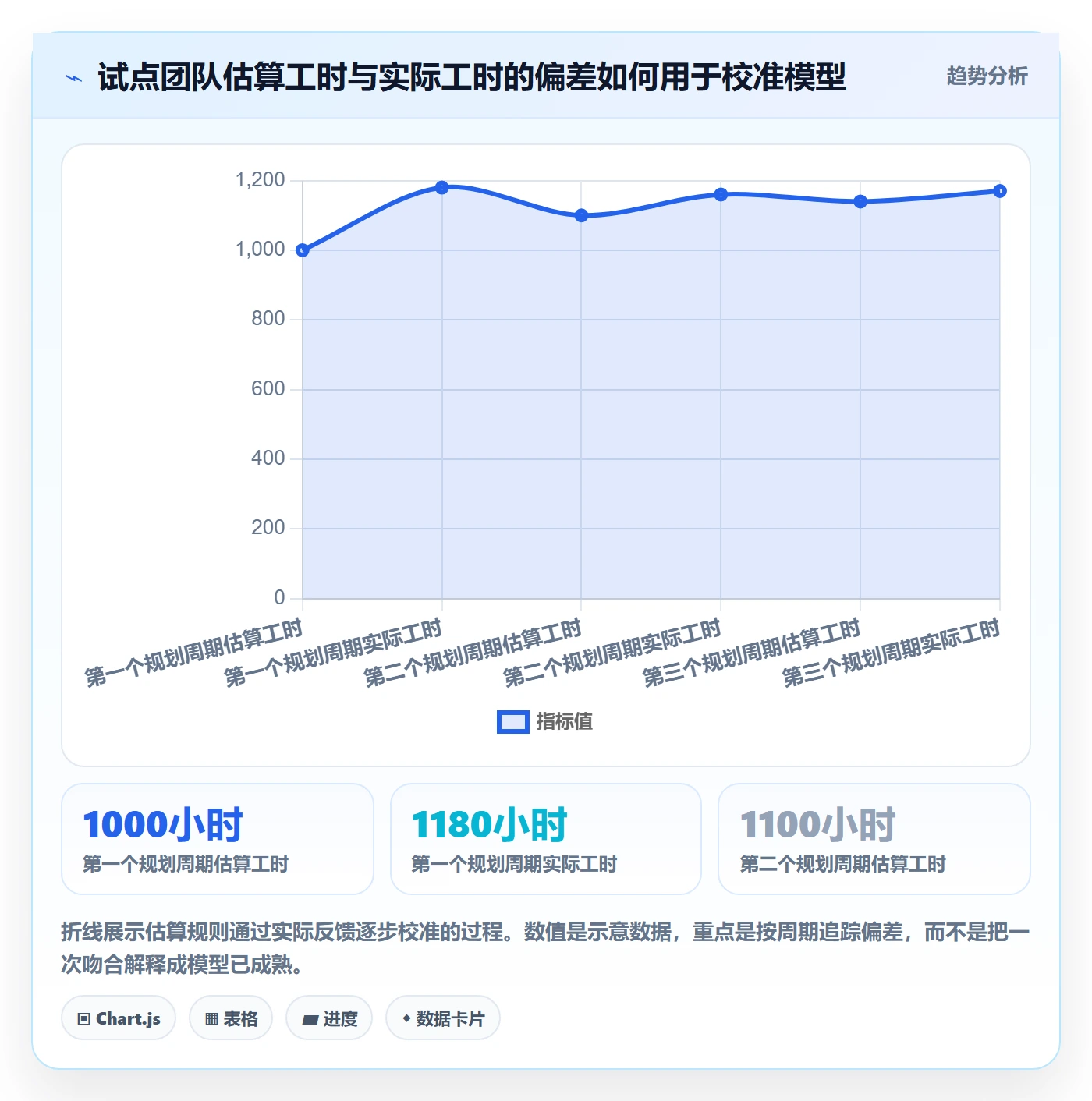Select the 数据卡片 tag
Image resolution: width=1092 pixels, height=1101 pixels.
[443, 1018]
